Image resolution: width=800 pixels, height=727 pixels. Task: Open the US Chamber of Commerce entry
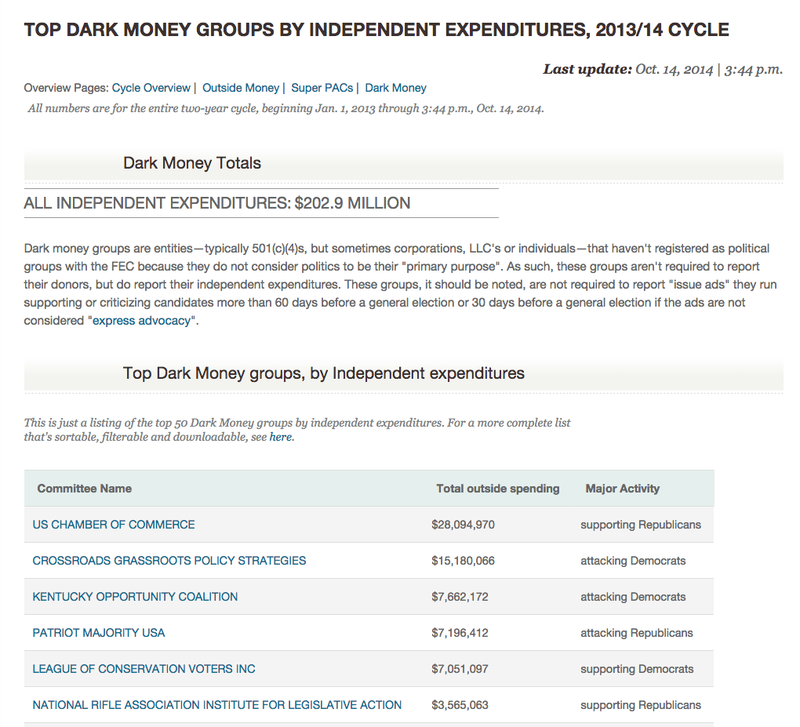pyautogui.click(x=114, y=525)
